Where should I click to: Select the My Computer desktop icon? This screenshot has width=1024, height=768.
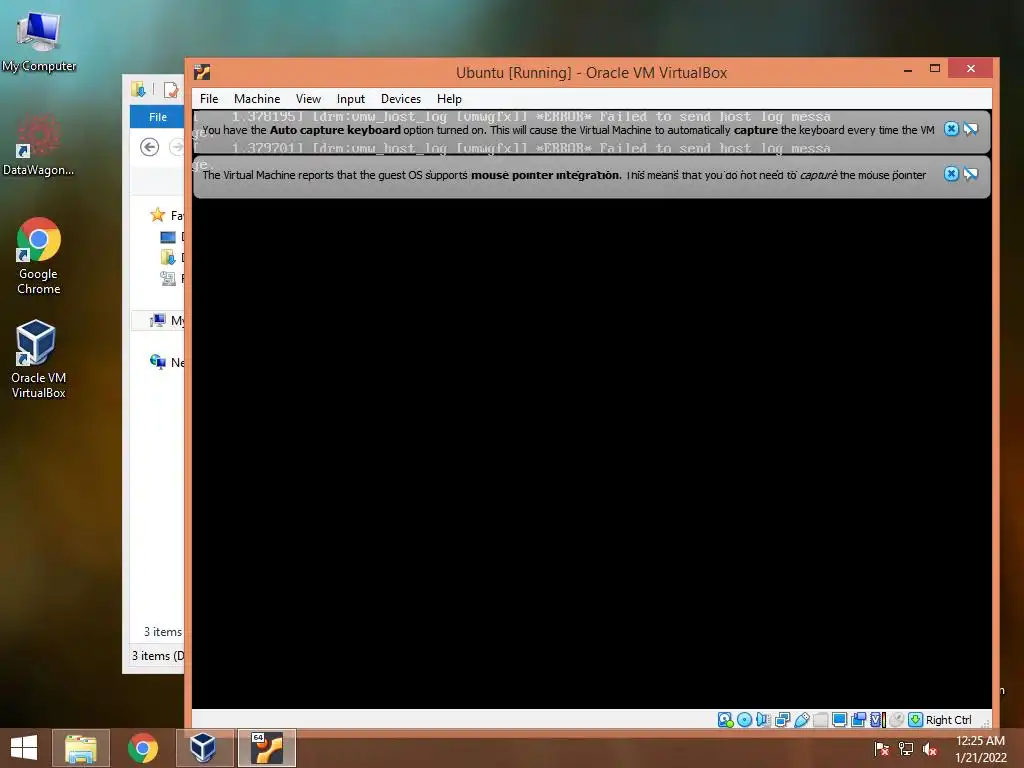[x=39, y=42]
